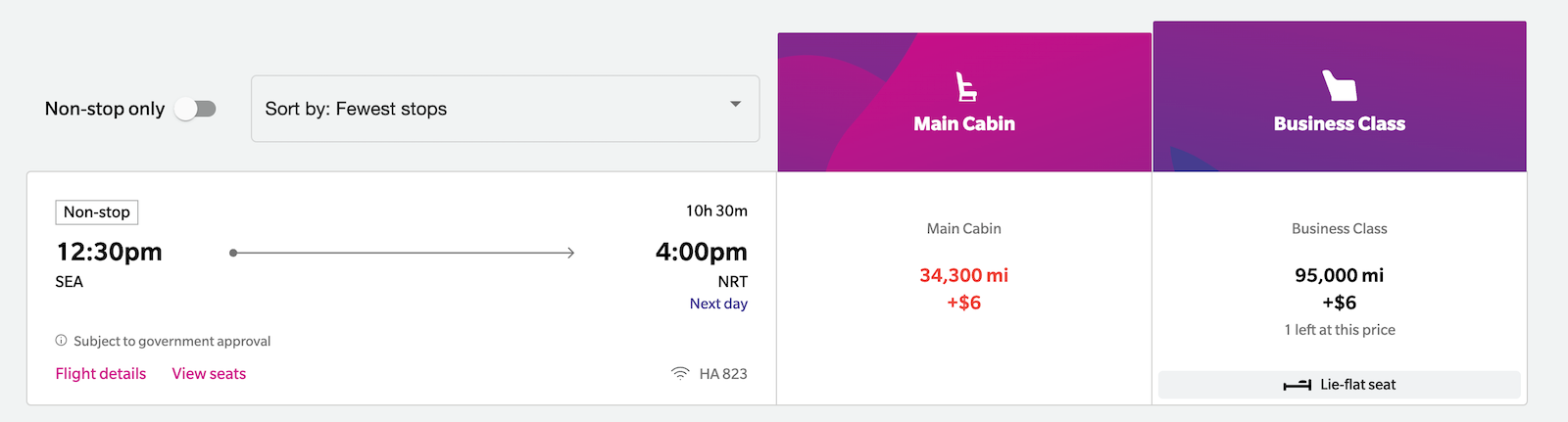The height and width of the screenshot is (422, 1568).
Task: Click the Wi-Fi icon next to HA 823
Action: (x=680, y=374)
